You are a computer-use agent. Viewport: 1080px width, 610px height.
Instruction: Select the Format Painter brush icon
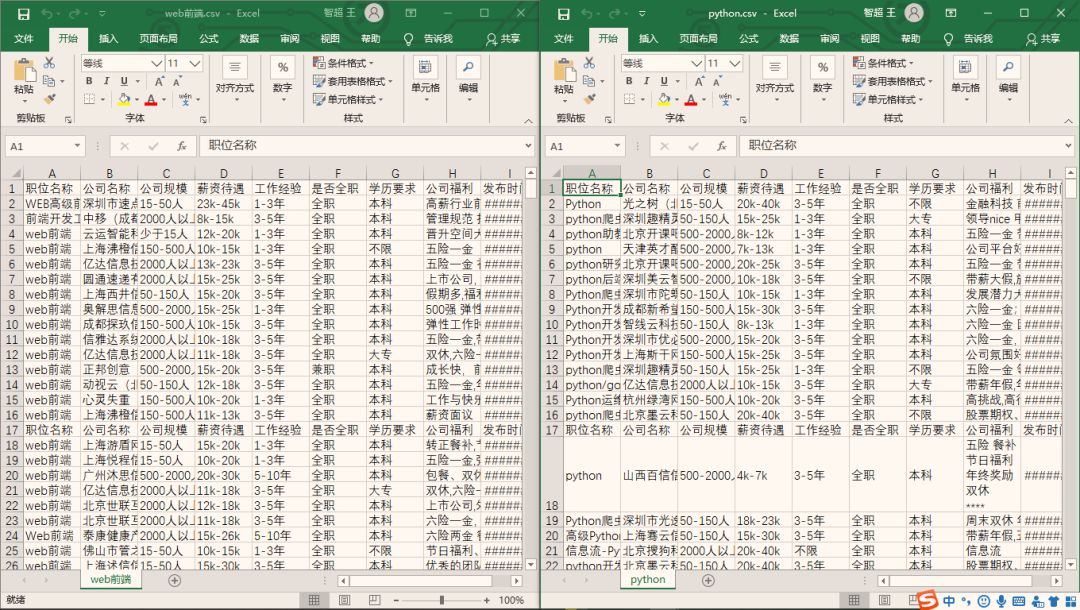tap(48, 99)
